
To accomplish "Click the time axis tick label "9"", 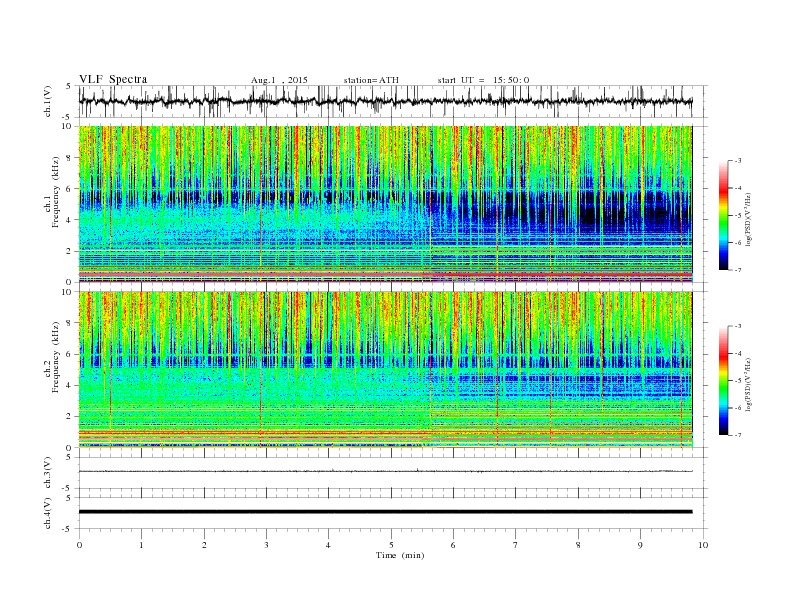I will tap(640, 545).
